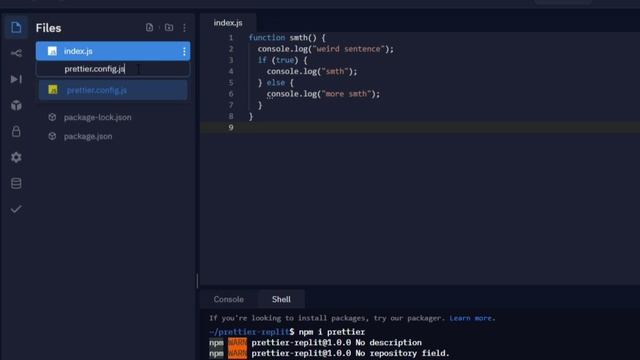640x360 pixels.
Task: Click the No repository field warning line
Action: (x=329, y=353)
